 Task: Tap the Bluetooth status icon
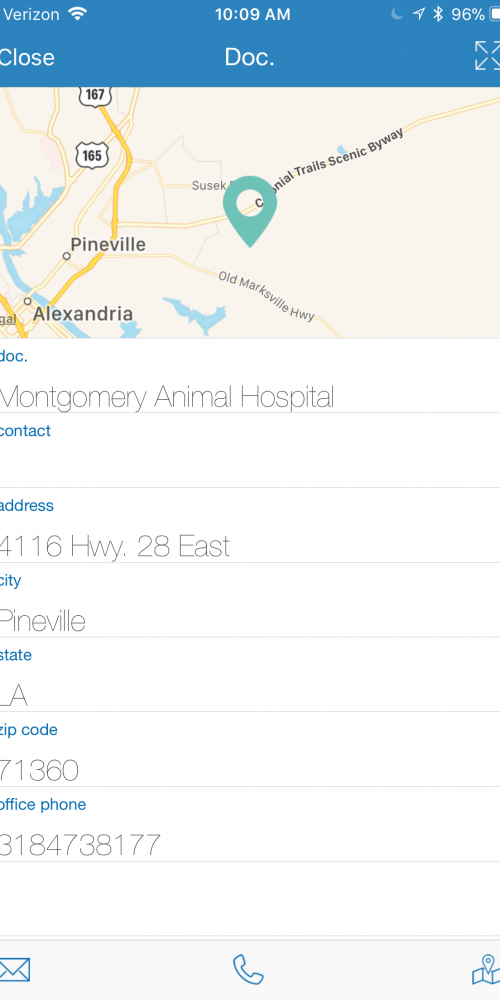tap(438, 15)
